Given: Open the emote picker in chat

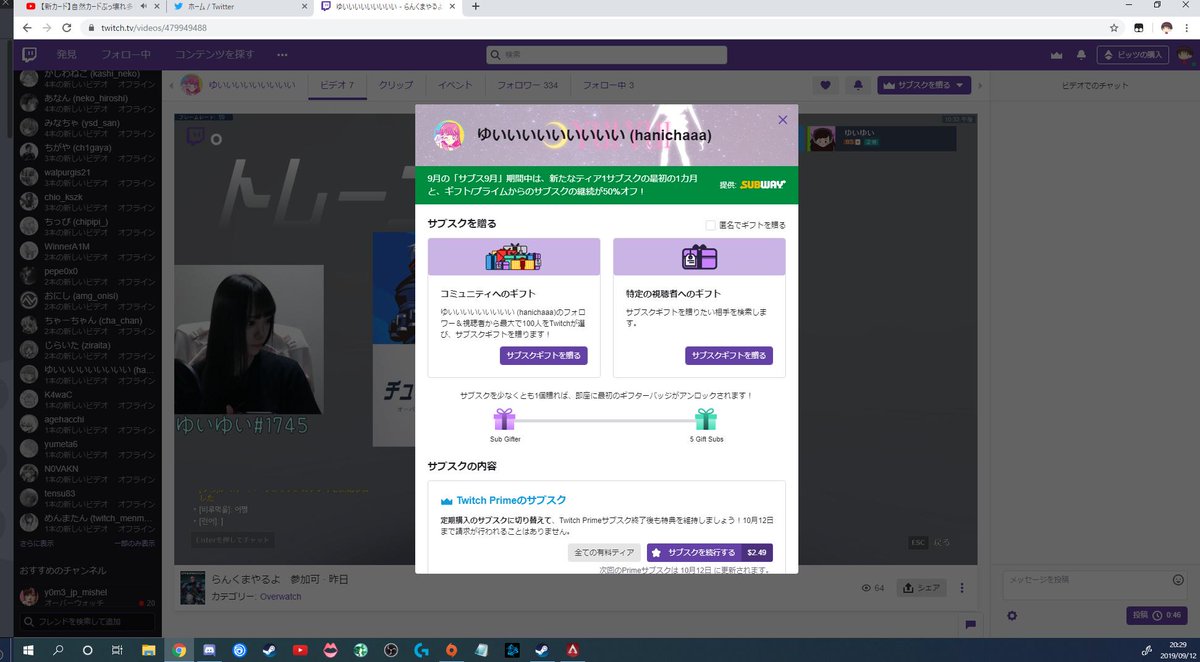Looking at the screenshot, I should coord(1178,579).
